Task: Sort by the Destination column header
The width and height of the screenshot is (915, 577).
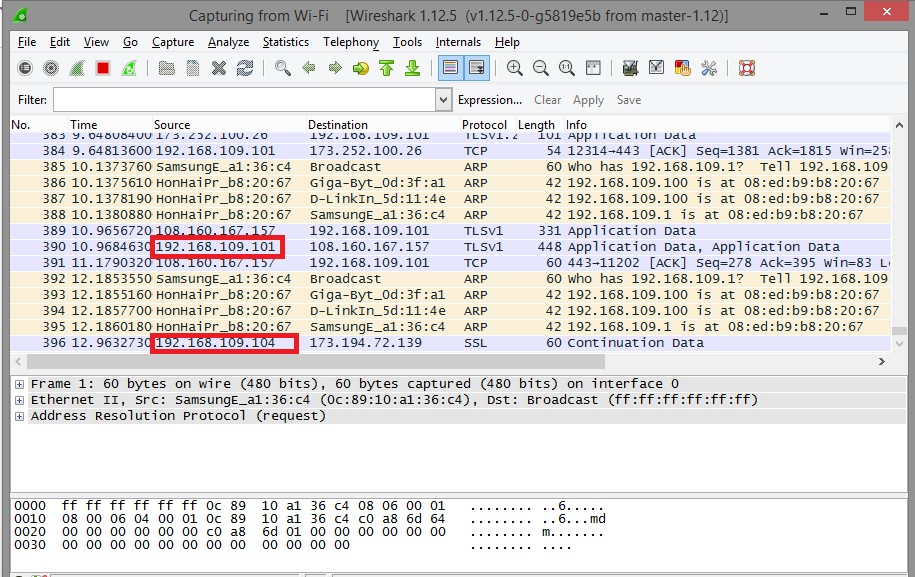Action: coord(383,124)
